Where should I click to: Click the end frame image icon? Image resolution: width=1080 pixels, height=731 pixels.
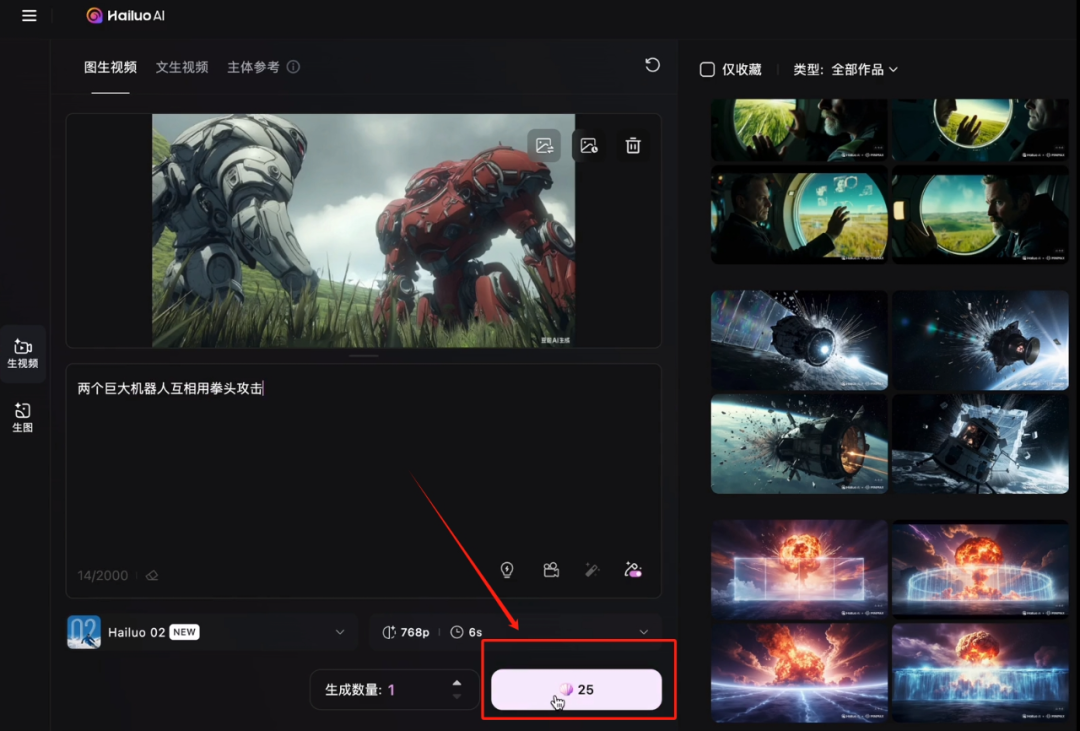pos(588,145)
